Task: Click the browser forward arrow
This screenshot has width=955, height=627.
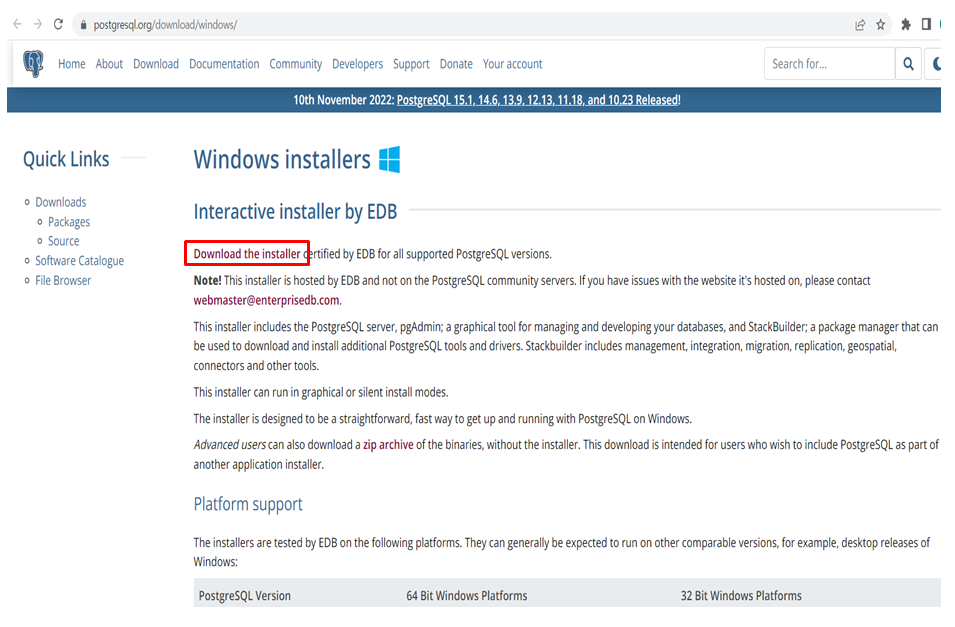Action: click(38, 24)
